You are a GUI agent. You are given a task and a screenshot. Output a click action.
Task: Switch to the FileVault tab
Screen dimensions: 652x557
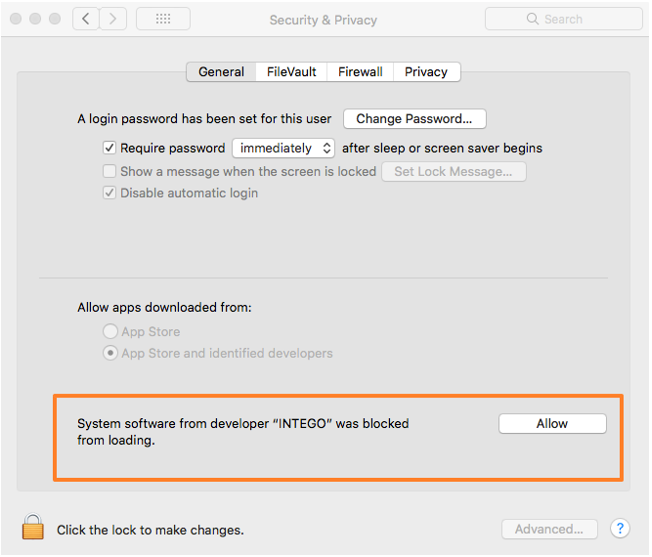291,72
